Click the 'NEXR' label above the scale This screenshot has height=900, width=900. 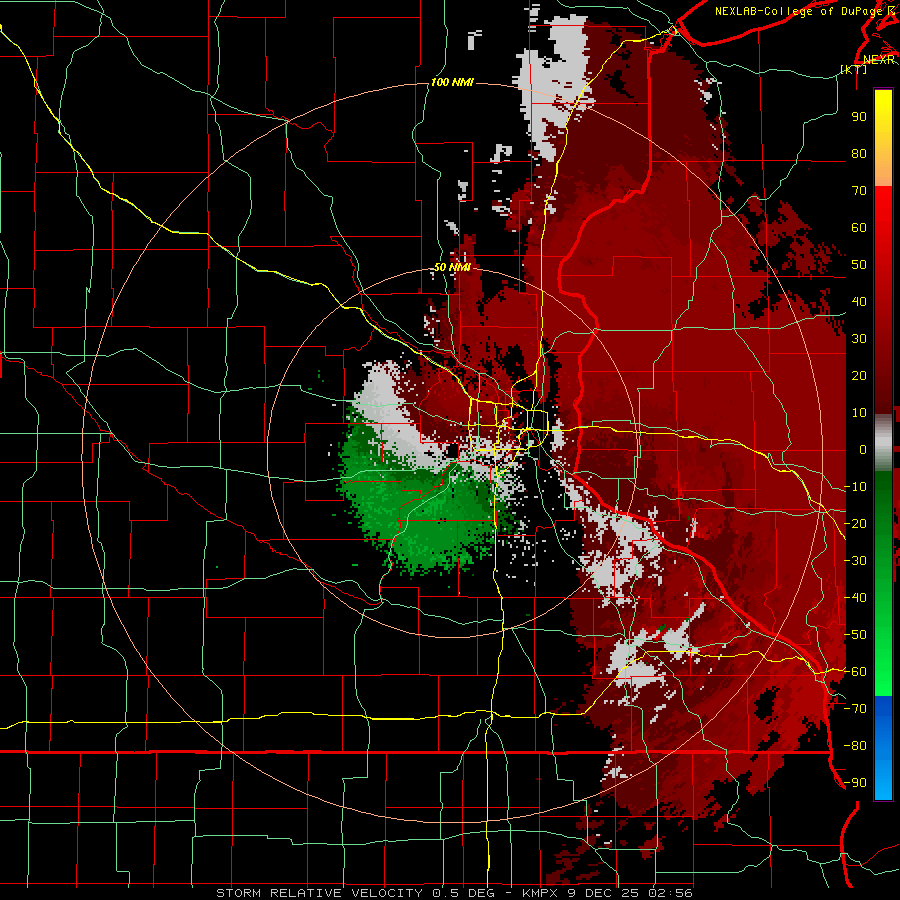(x=879, y=59)
